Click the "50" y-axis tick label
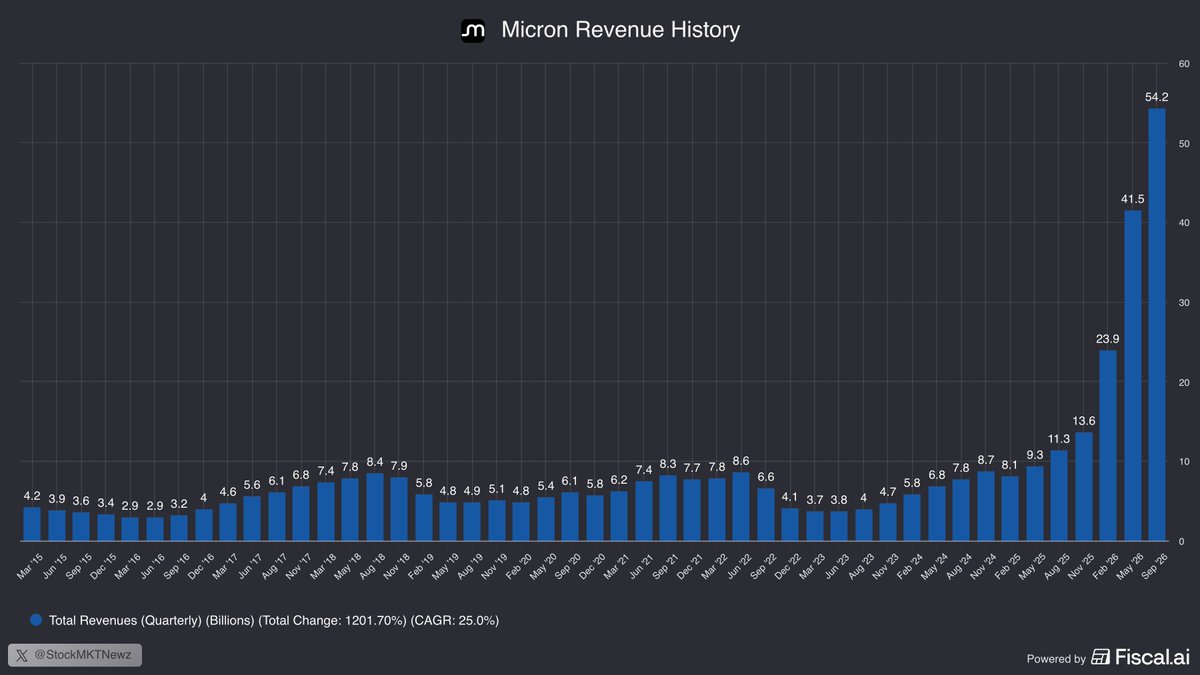Screen dimensions: 1200x675 (x=1184, y=143)
